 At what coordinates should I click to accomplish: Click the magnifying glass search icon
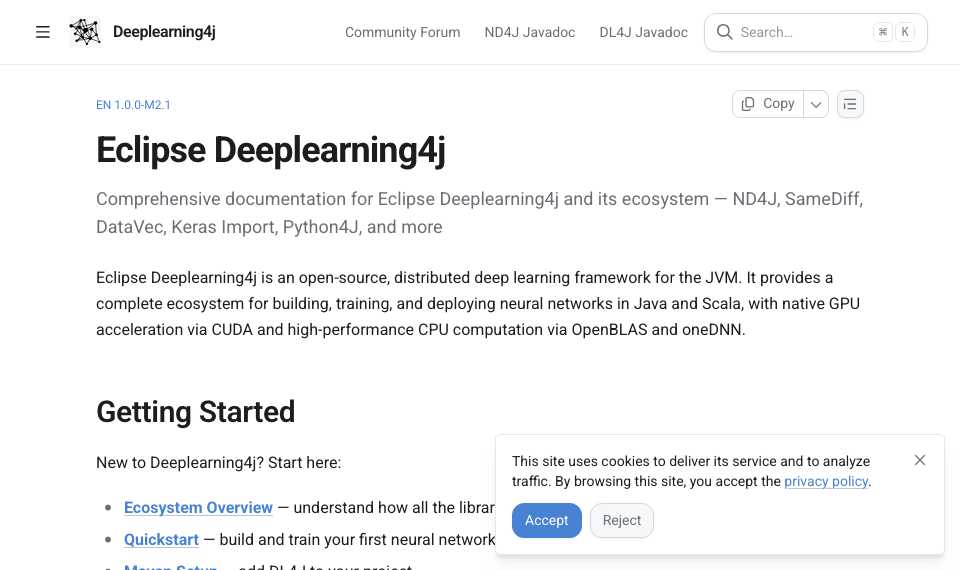[x=724, y=32]
